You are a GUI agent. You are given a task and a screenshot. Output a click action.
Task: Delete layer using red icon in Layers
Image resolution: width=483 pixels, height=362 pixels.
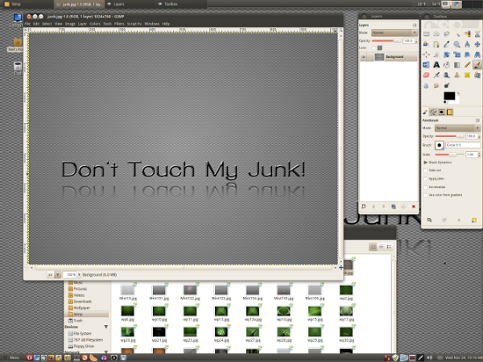click(x=413, y=207)
